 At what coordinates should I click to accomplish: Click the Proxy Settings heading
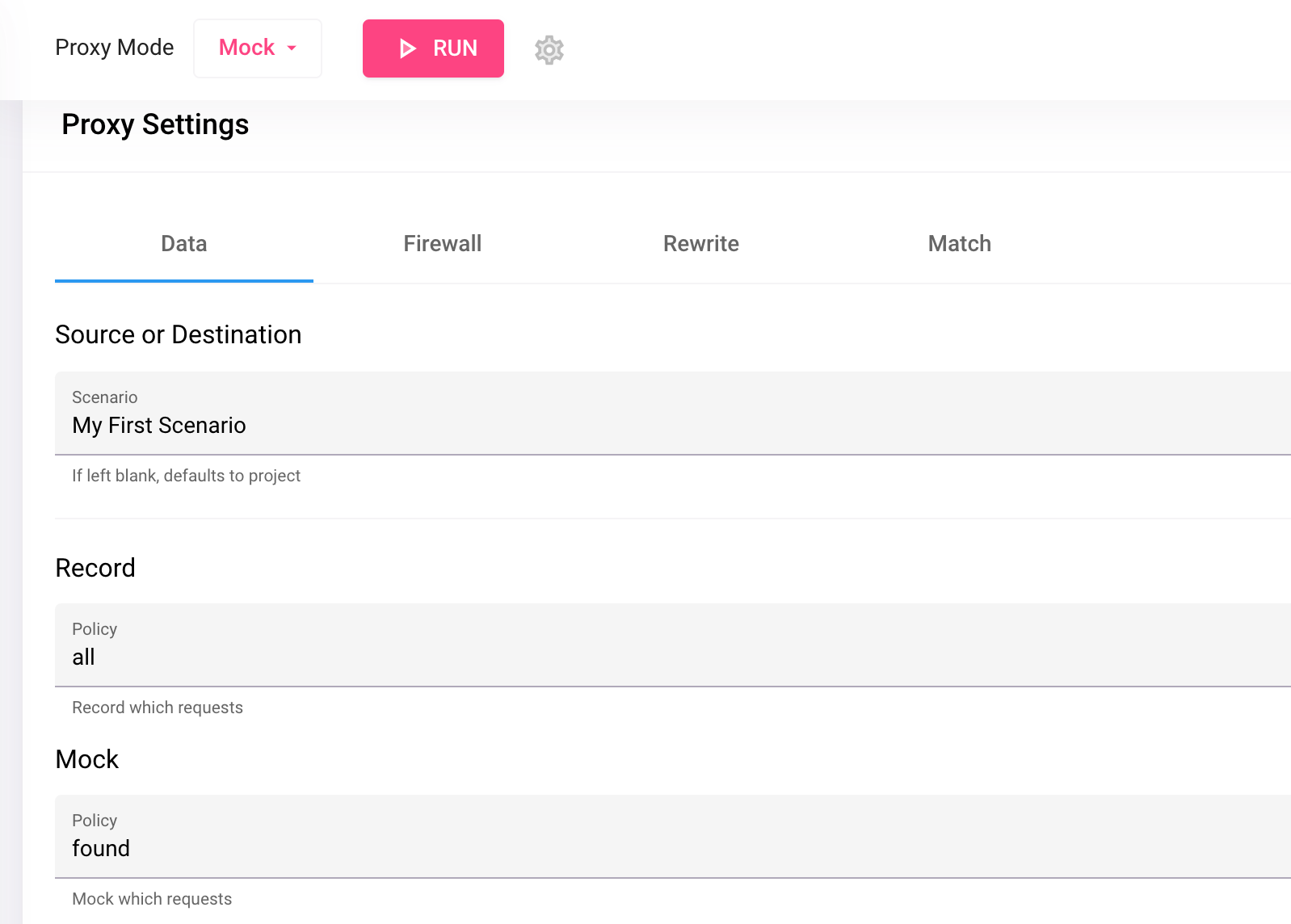pos(155,124)
